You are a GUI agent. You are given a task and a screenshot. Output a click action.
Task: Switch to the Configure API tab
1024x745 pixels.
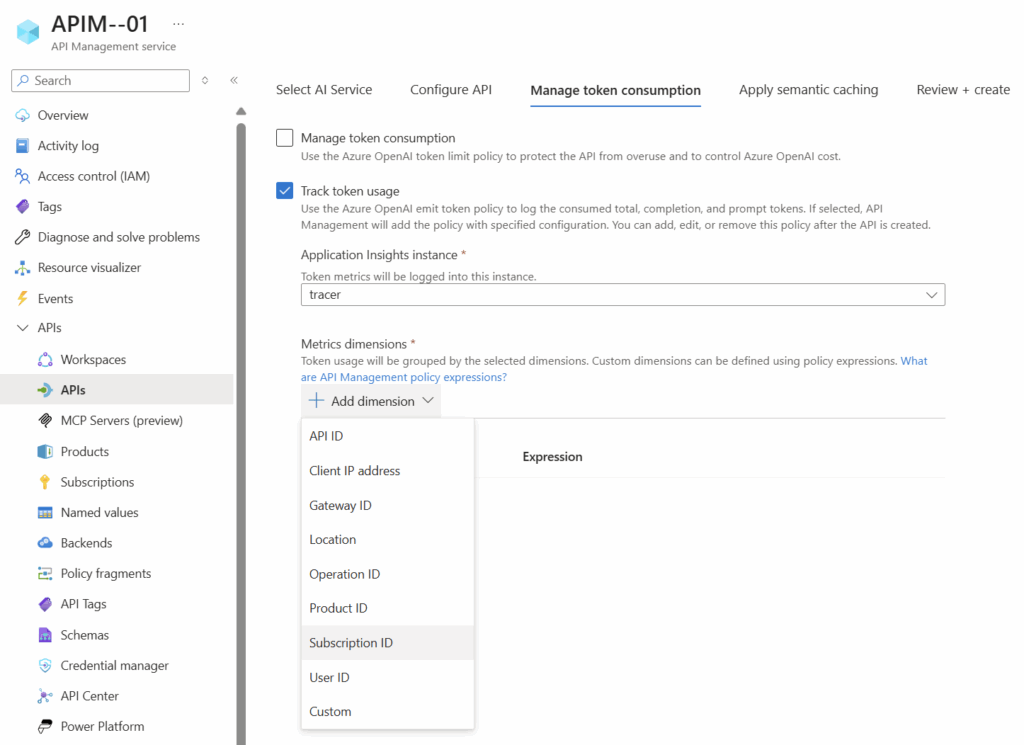451,90
